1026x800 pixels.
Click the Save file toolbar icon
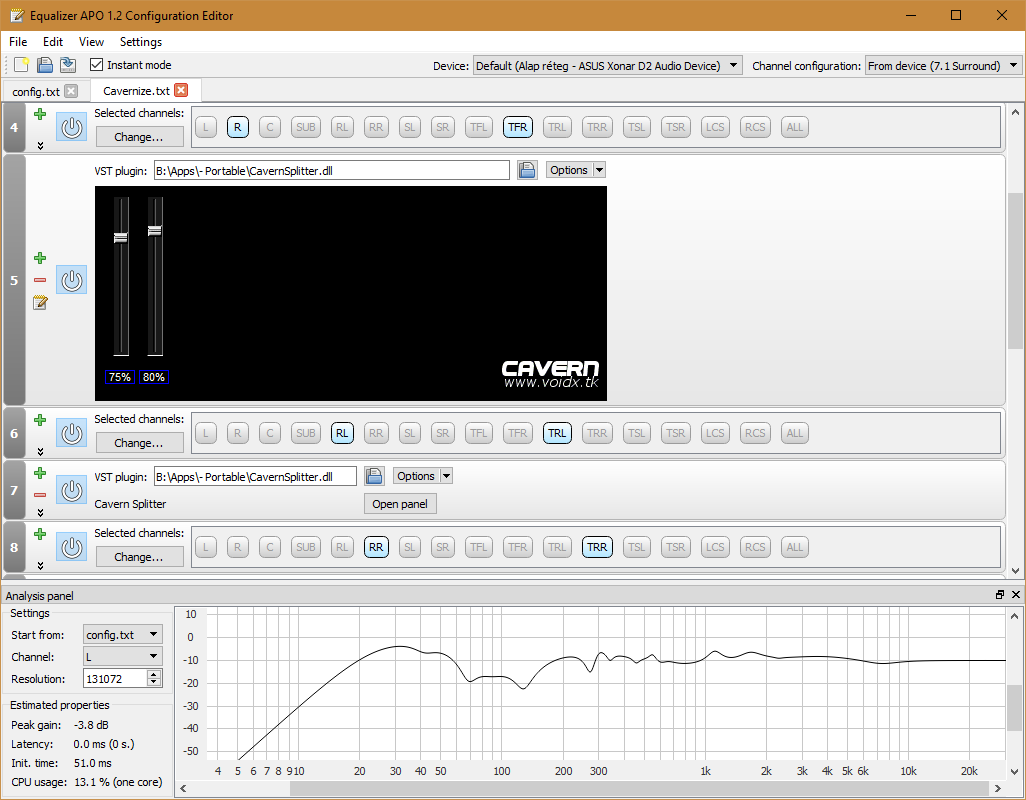[x=44, y=65]
